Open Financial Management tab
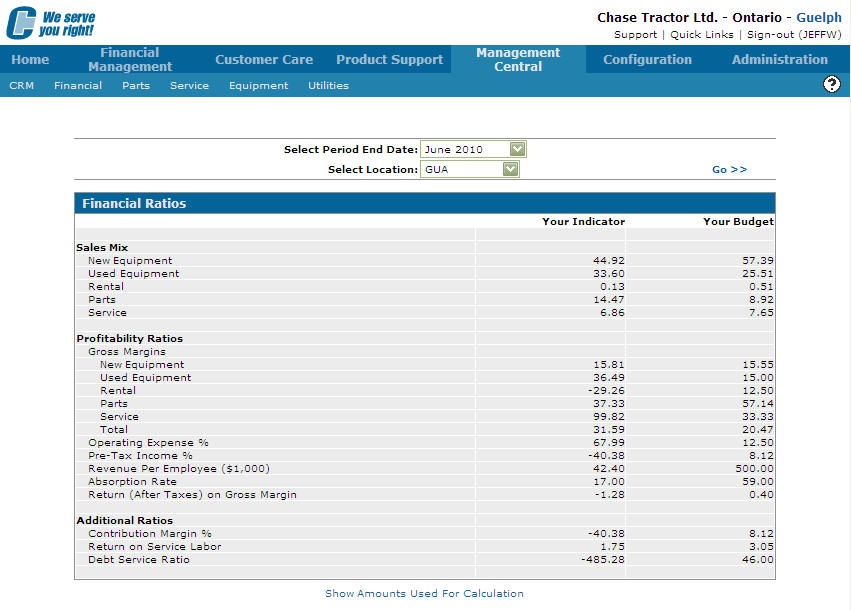851x610 pixels. (x=130, y=60)
